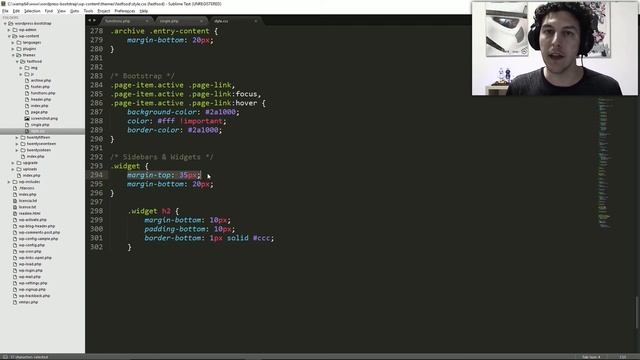Open readme.html in the sidebar
The image size is (640, 360).
pos(29,213)
